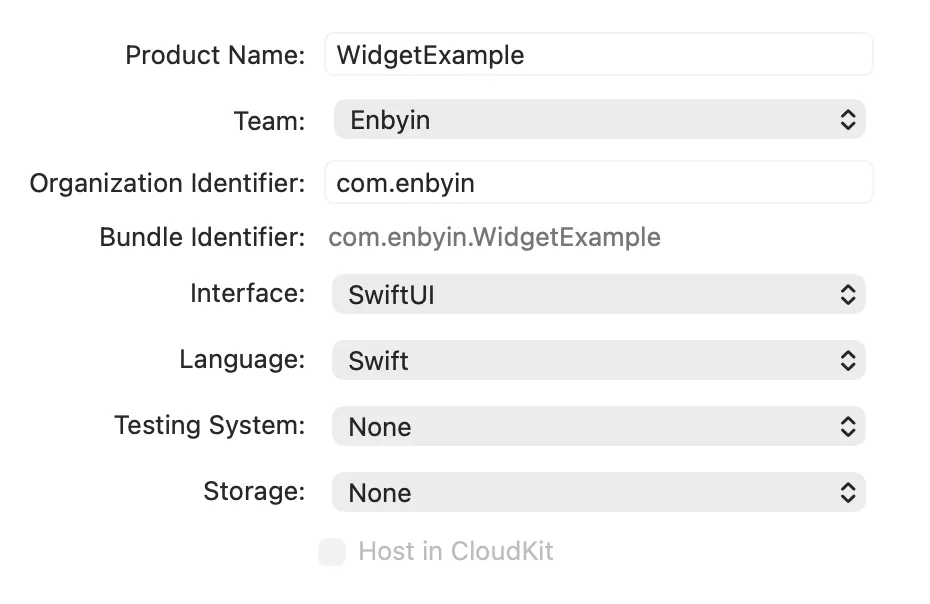This screenshot has height=604, width=930.
Task: Click the Team popup chevron icon
Action: click(x=849, y=119)
